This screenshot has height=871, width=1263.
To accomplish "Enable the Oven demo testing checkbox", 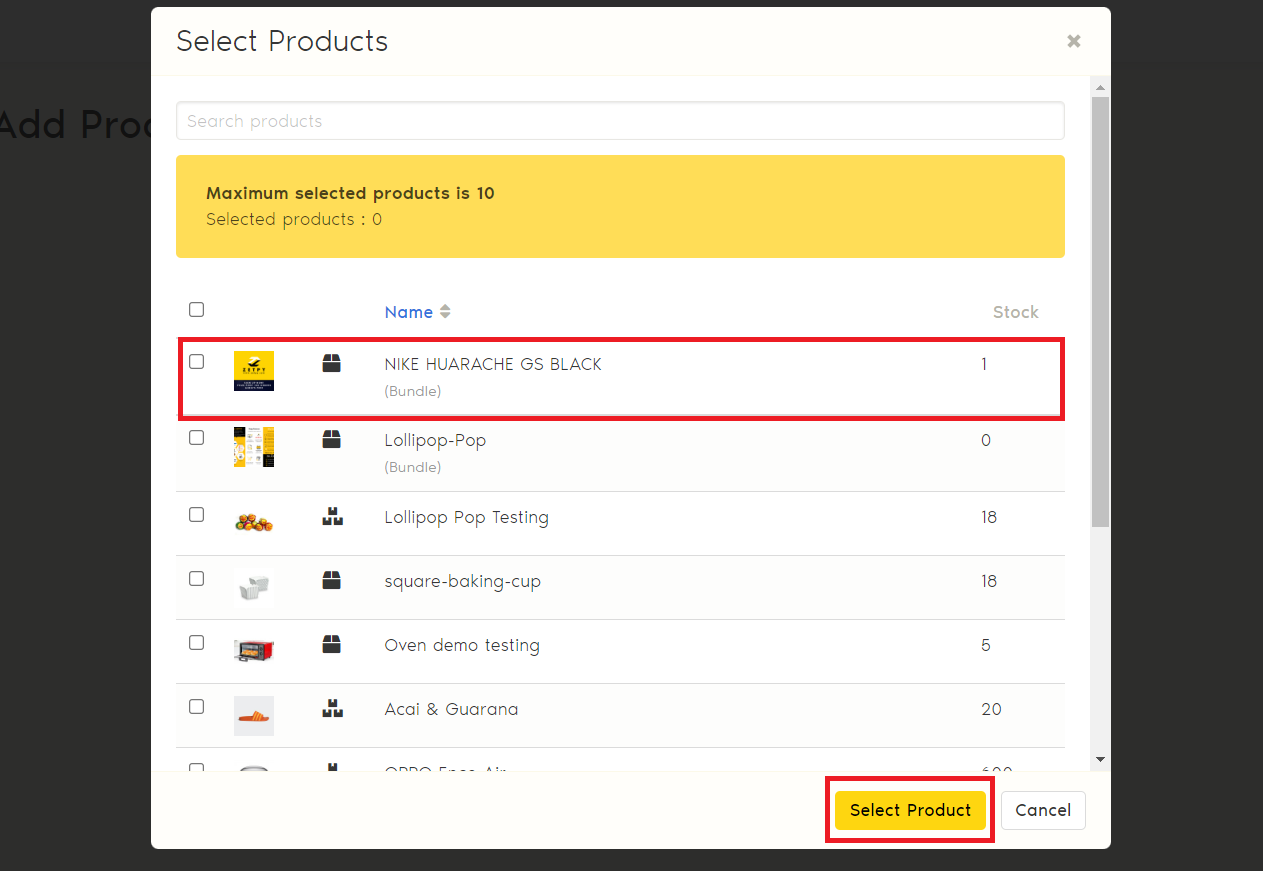I will point(197,643).
